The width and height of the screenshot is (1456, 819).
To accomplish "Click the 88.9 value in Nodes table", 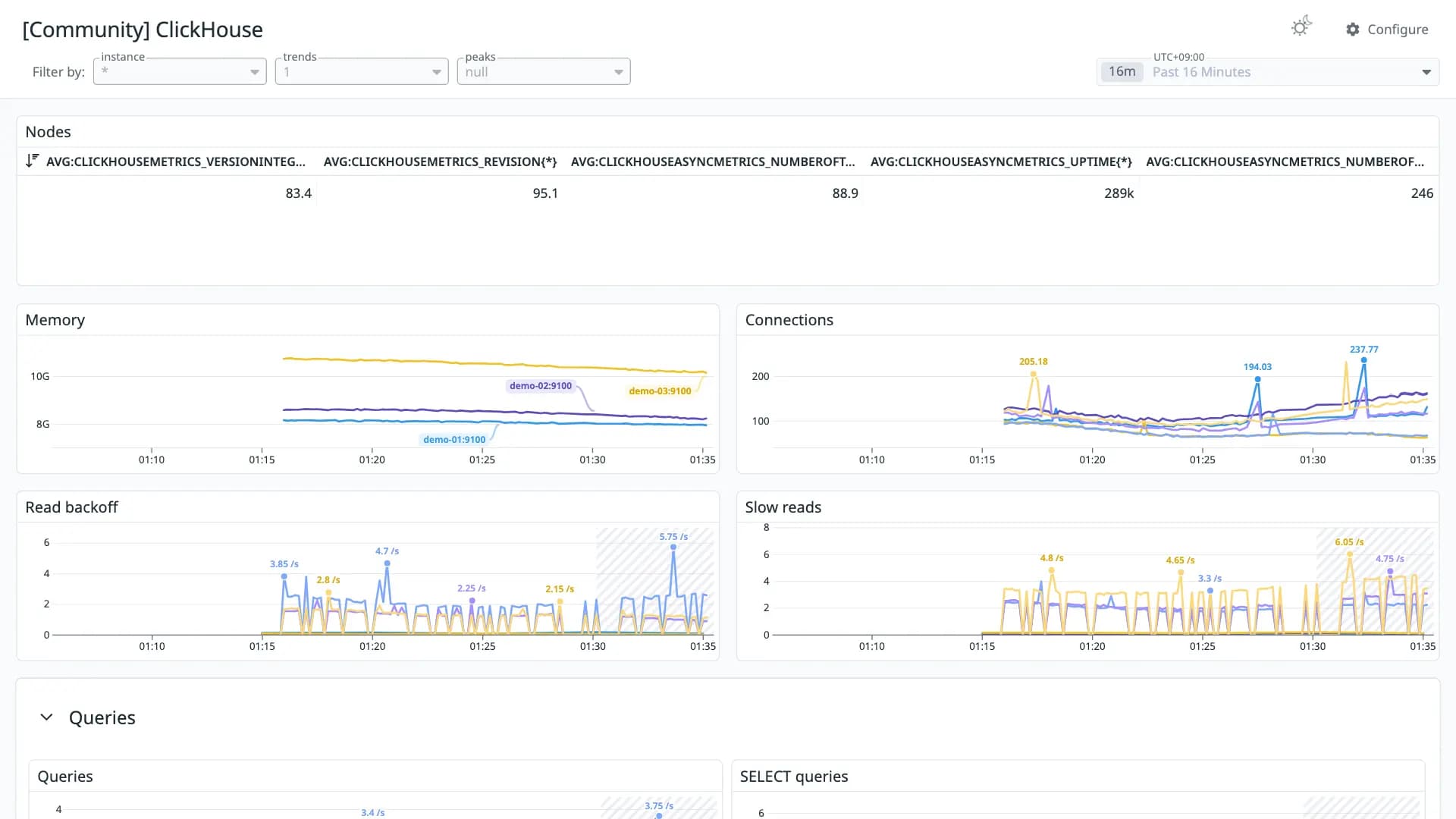I will point(845,193).
